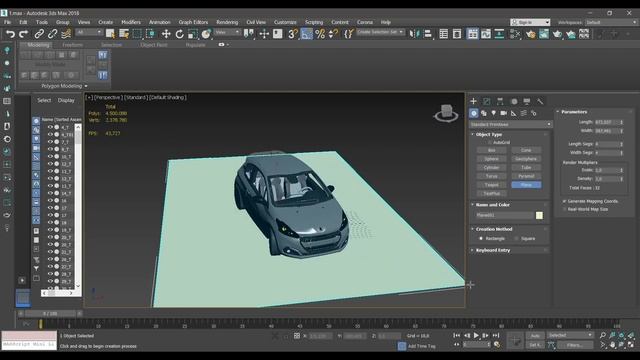Image resolution: width=640 pixels, height=360 pixels.
Task: Toggle the Auto Key button
Action: [x=535, y=336]
